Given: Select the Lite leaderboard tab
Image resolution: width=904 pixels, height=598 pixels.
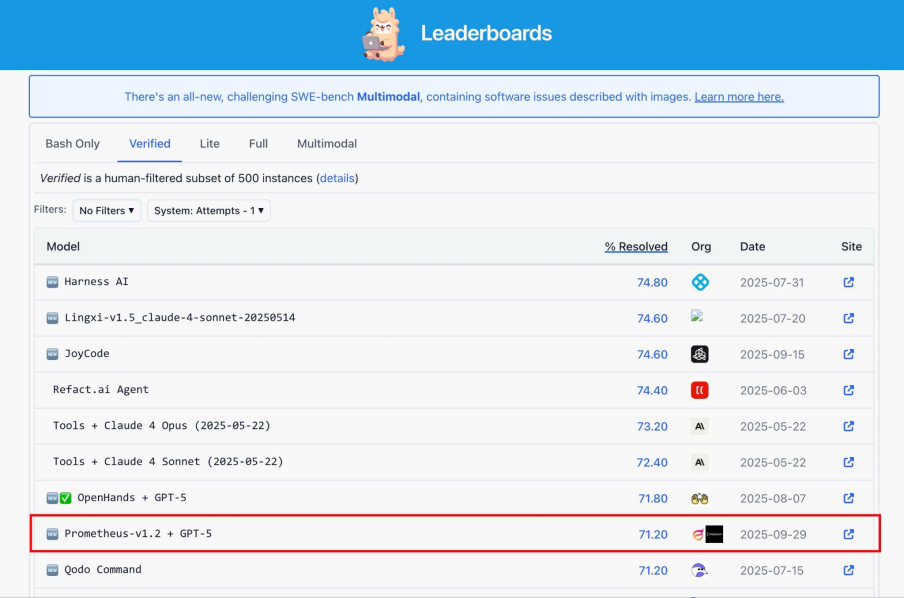Looking at the screenshot, I should 210,144.
